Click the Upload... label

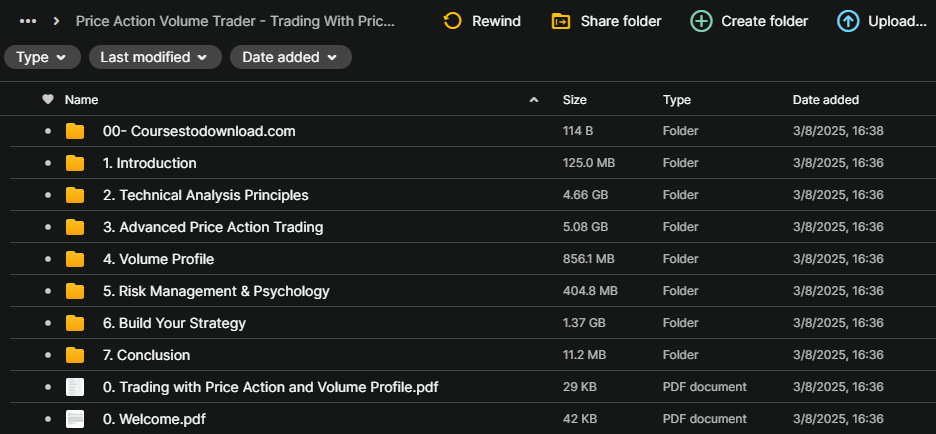pyautogui.click(x=897, y=21)
